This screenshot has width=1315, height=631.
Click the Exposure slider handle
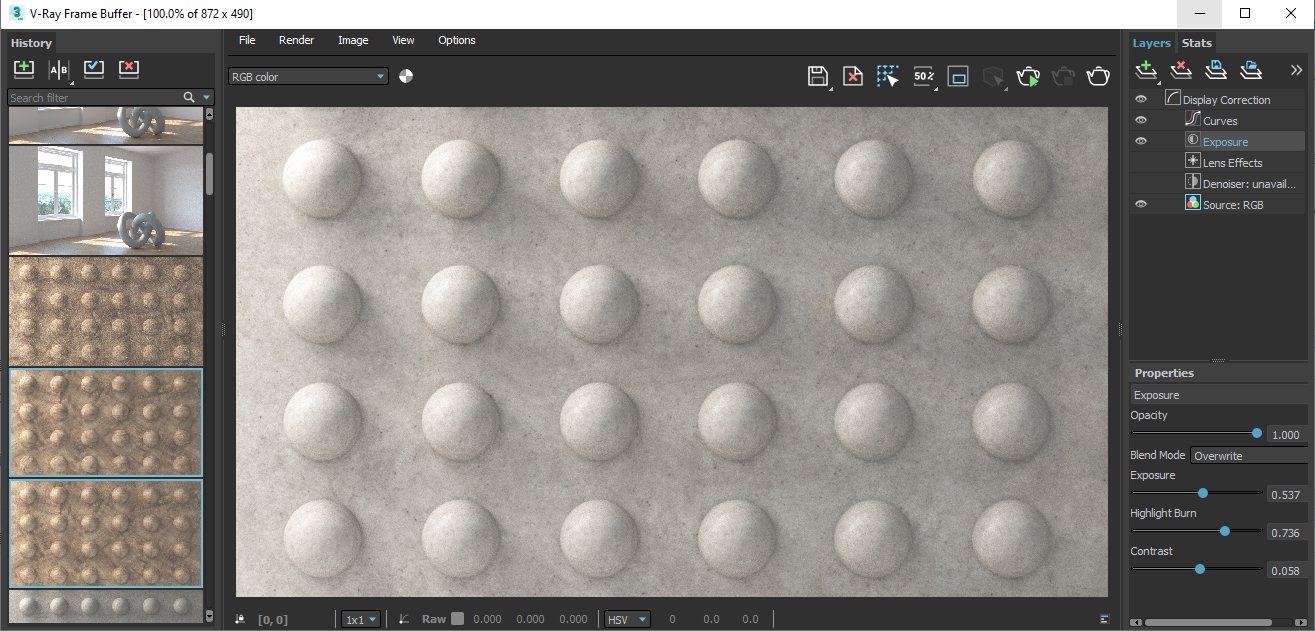click(1203, 493)
